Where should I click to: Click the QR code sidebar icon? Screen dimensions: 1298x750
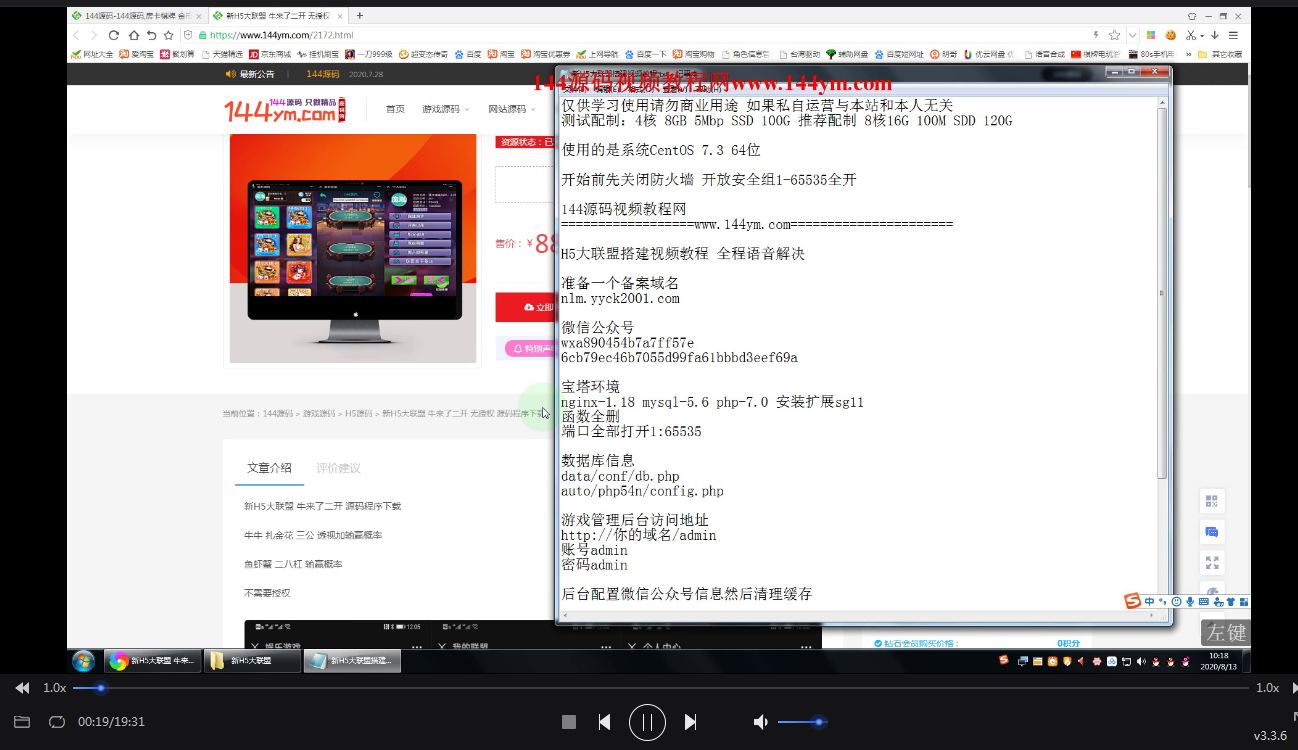click(1211, 501)
